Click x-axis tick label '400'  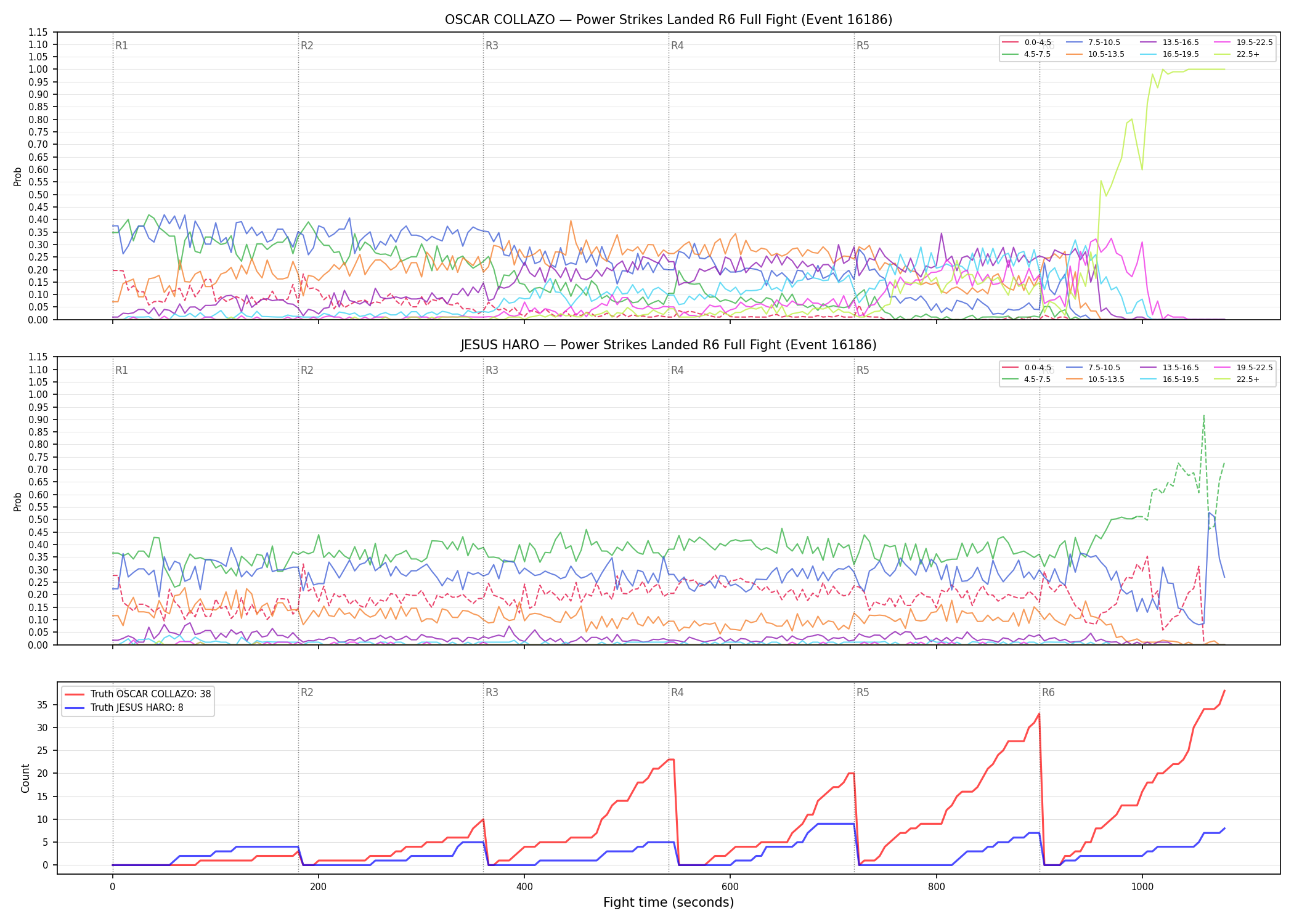(x=524, y=887)
